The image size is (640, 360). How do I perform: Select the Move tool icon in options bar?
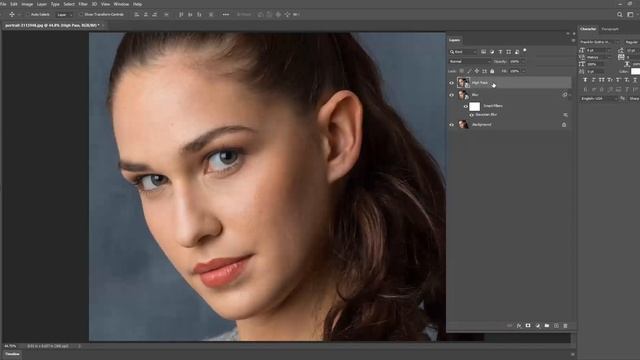[12, 14]
